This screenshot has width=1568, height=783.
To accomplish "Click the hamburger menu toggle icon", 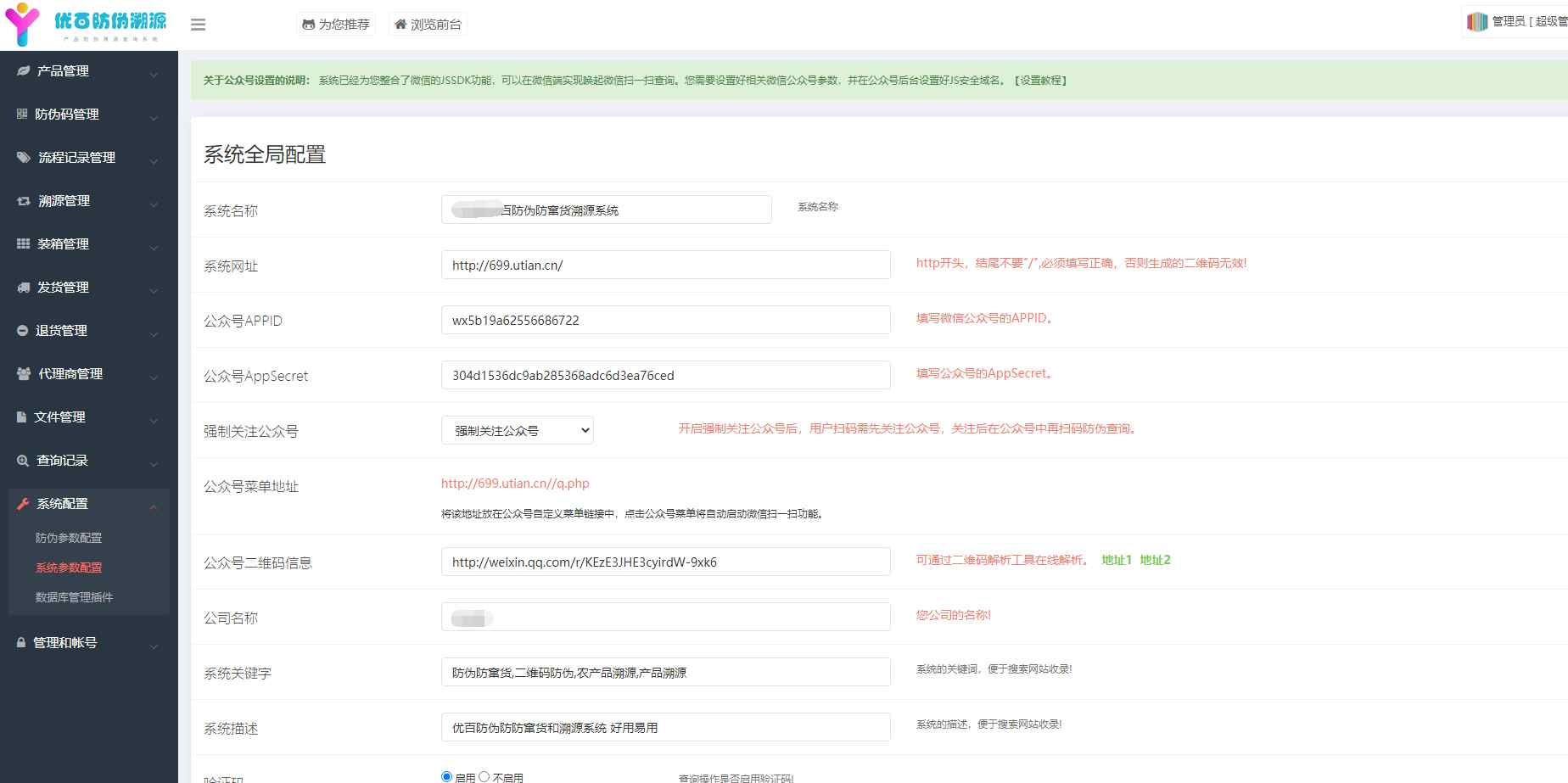I will (x=198, y=25).
